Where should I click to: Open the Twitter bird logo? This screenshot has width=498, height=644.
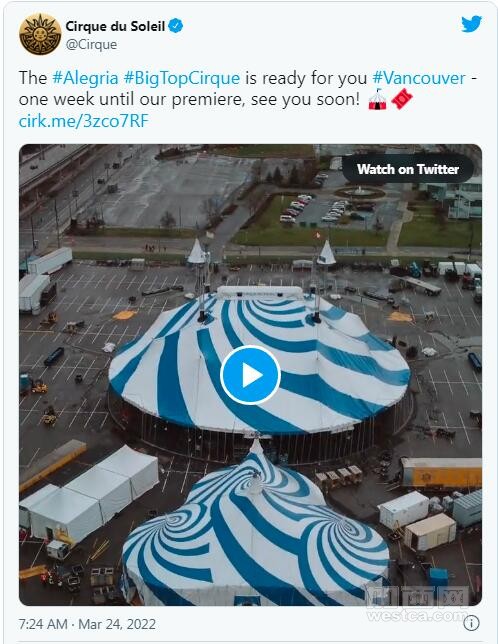pyautogui.click(x=471, y=24)
